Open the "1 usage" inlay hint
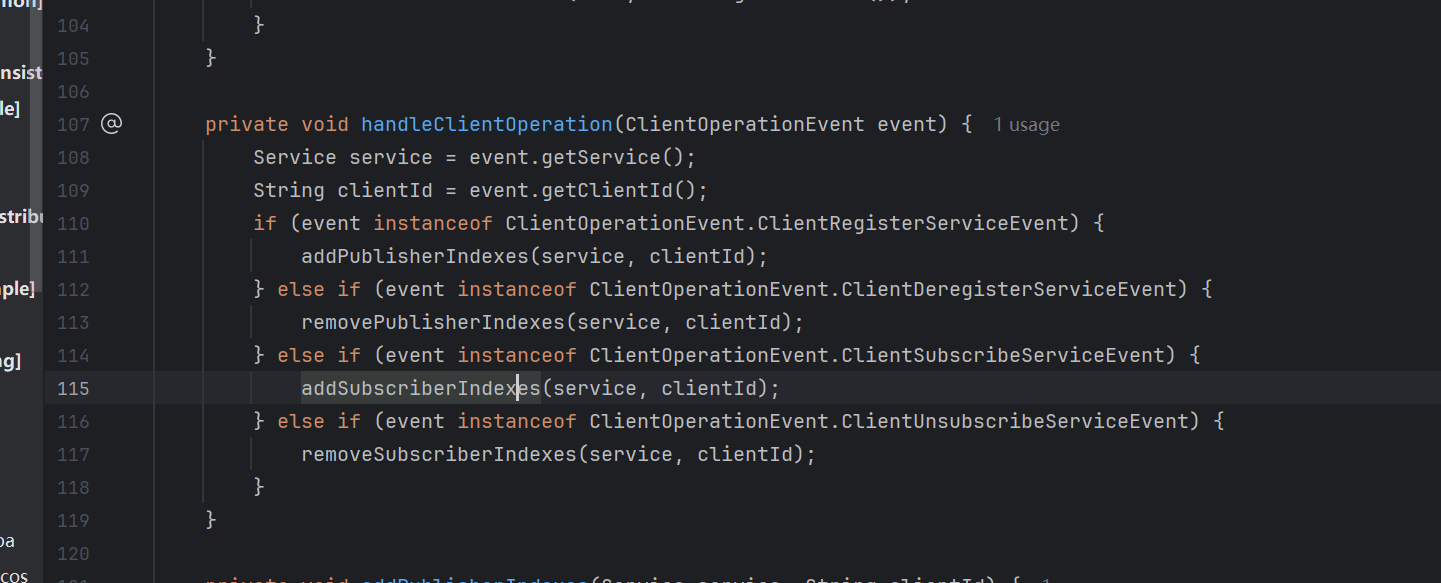This screenshot has width=1441, height=583. point(1026,125)
